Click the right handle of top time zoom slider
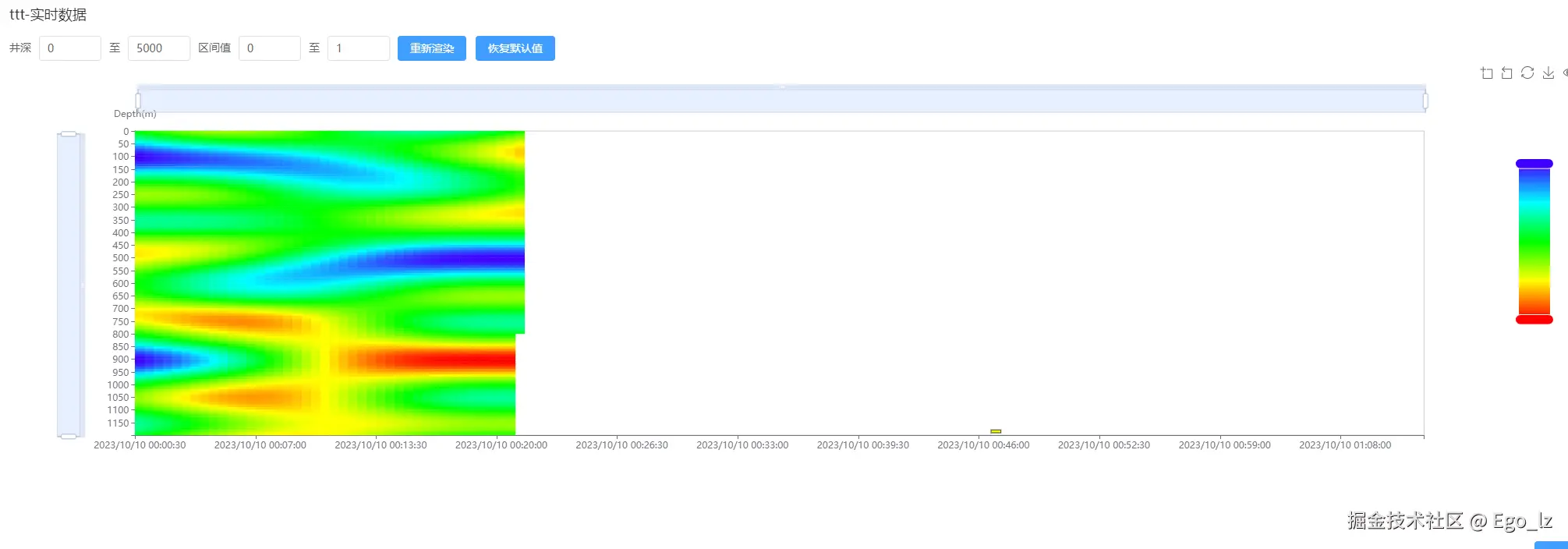 [1425, 101]
